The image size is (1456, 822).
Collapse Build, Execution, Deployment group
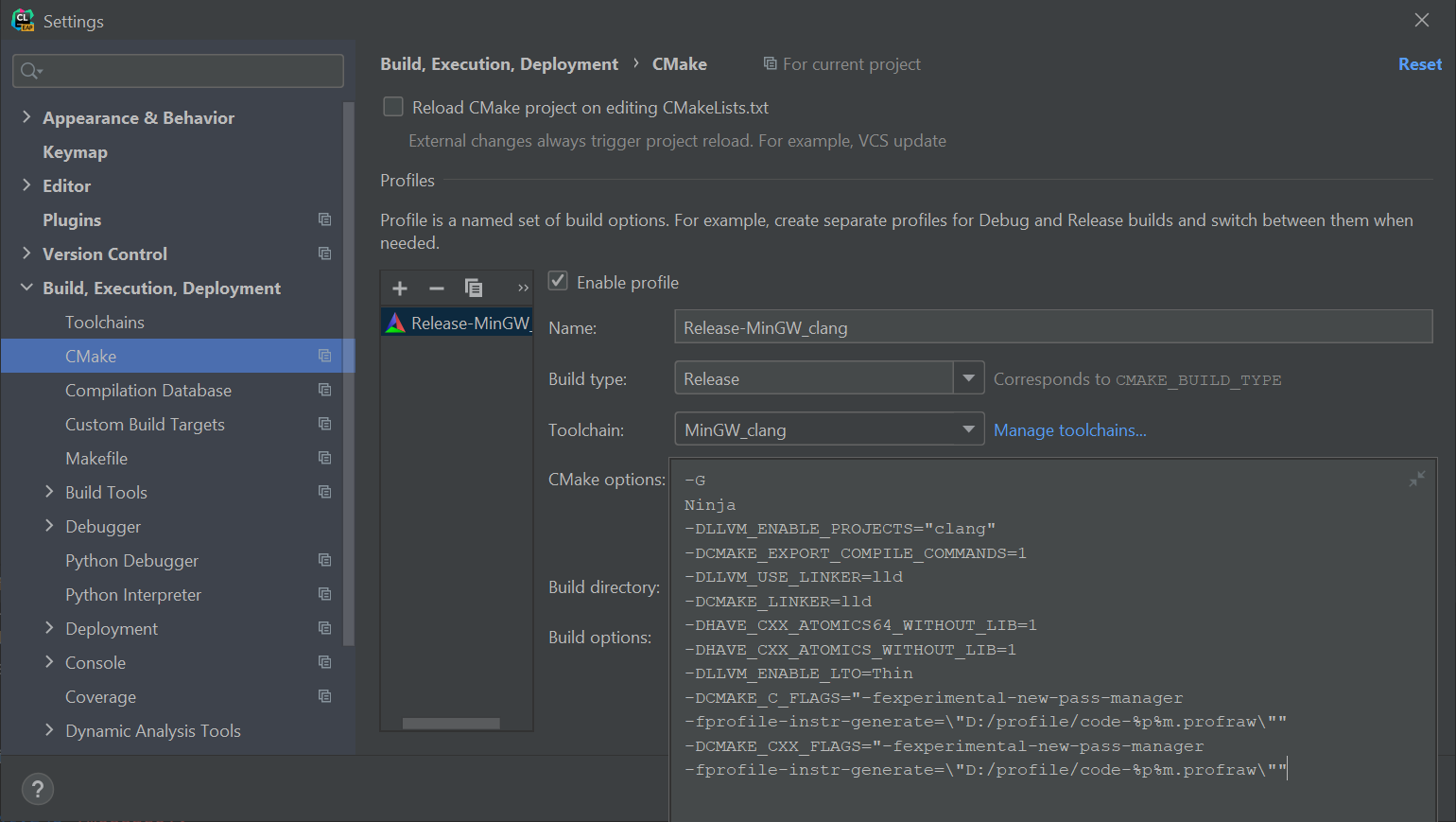pyautogui.click(x=26, y=288)
